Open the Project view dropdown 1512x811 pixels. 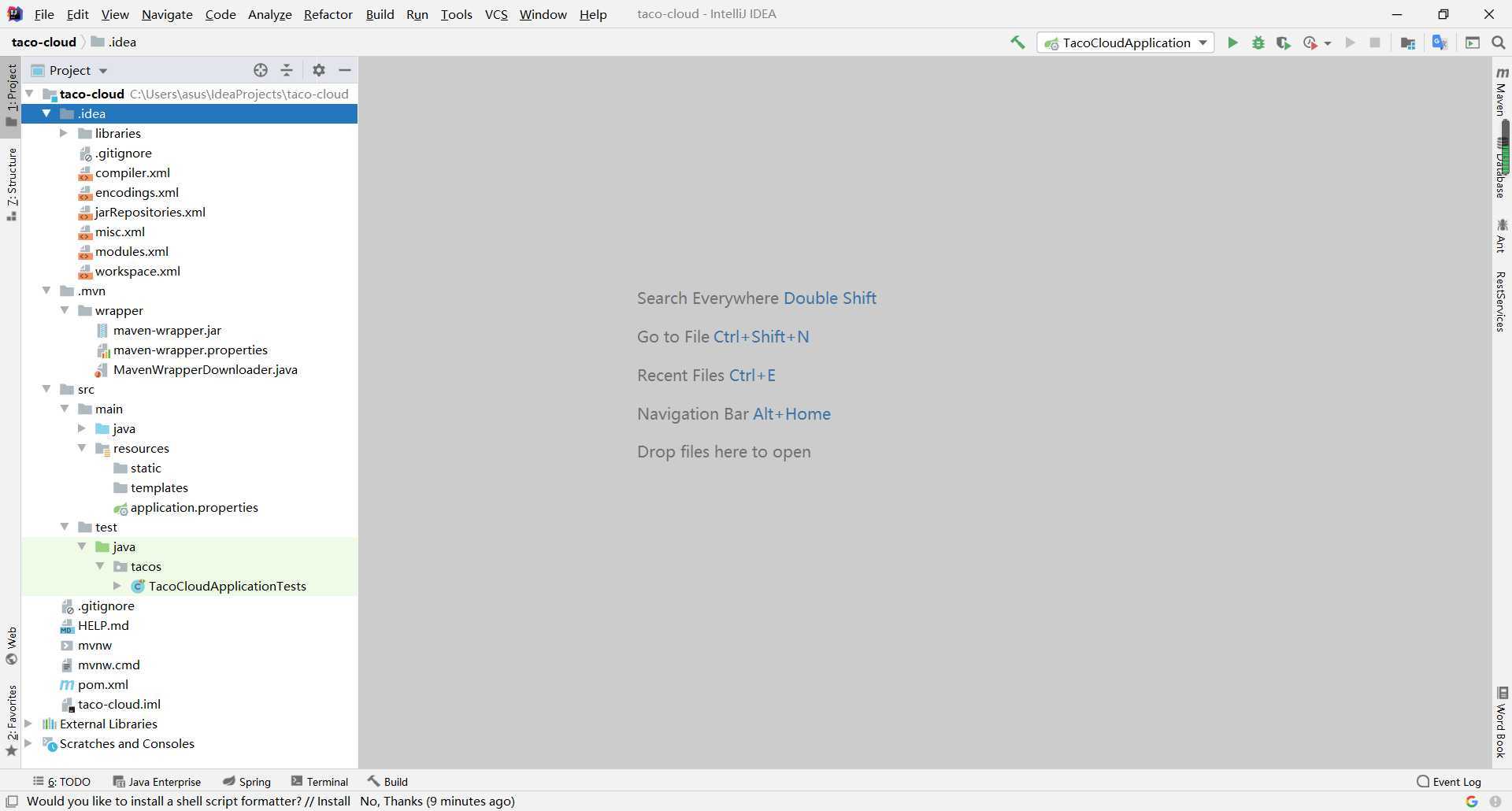pyautogui.click(x=69, y=70)
